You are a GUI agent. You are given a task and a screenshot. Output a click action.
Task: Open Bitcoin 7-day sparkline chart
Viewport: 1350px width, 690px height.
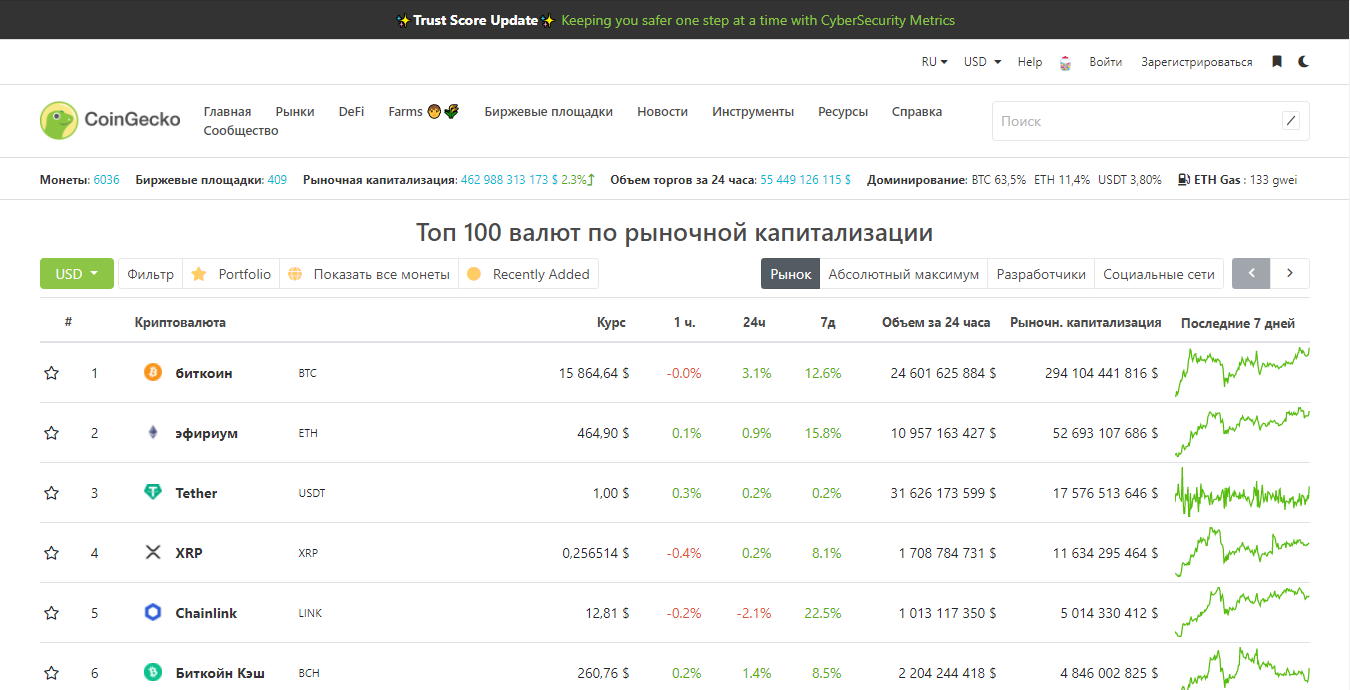point(1242,372)
